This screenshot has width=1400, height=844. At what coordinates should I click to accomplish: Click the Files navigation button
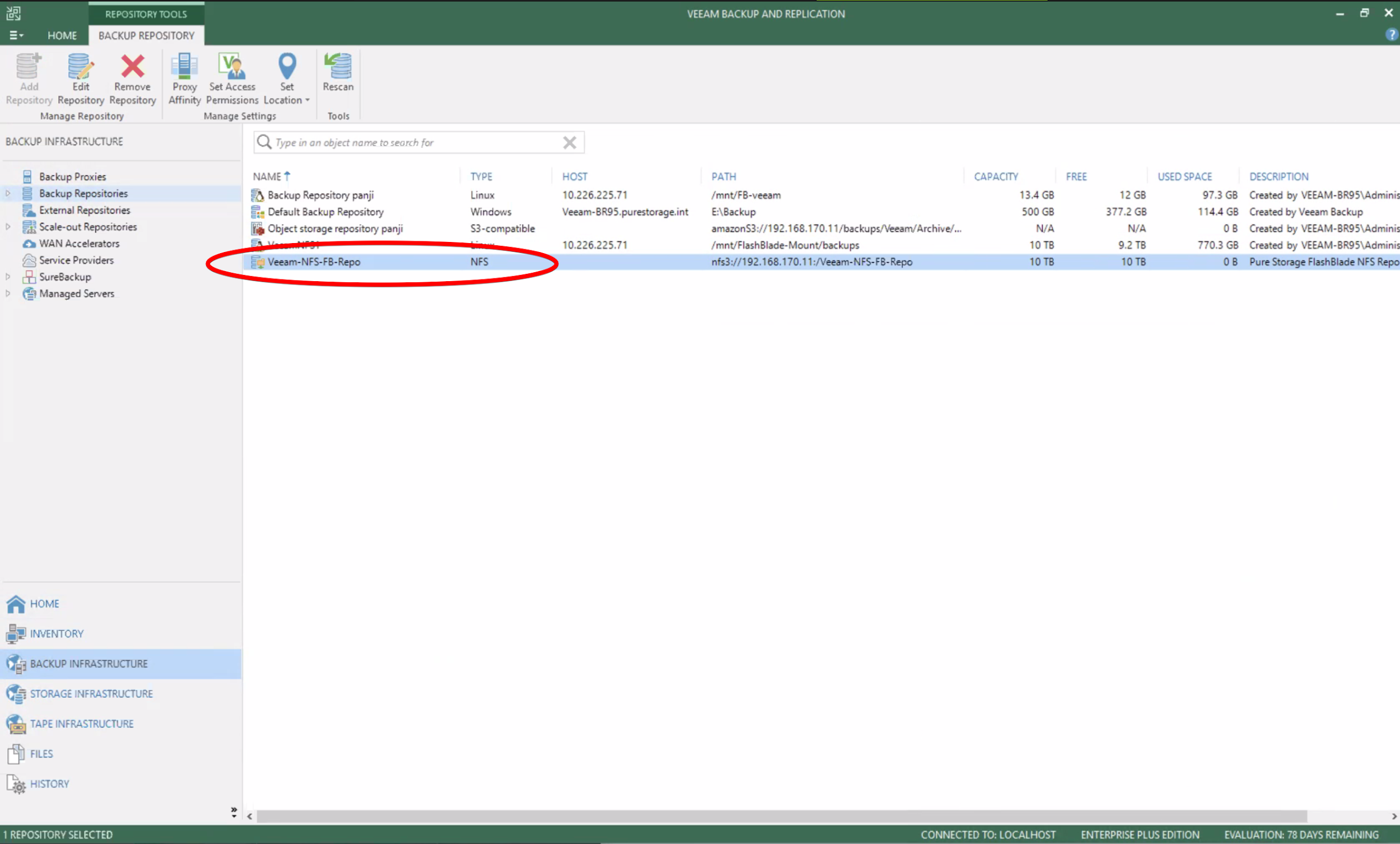(x=41, y=753)
